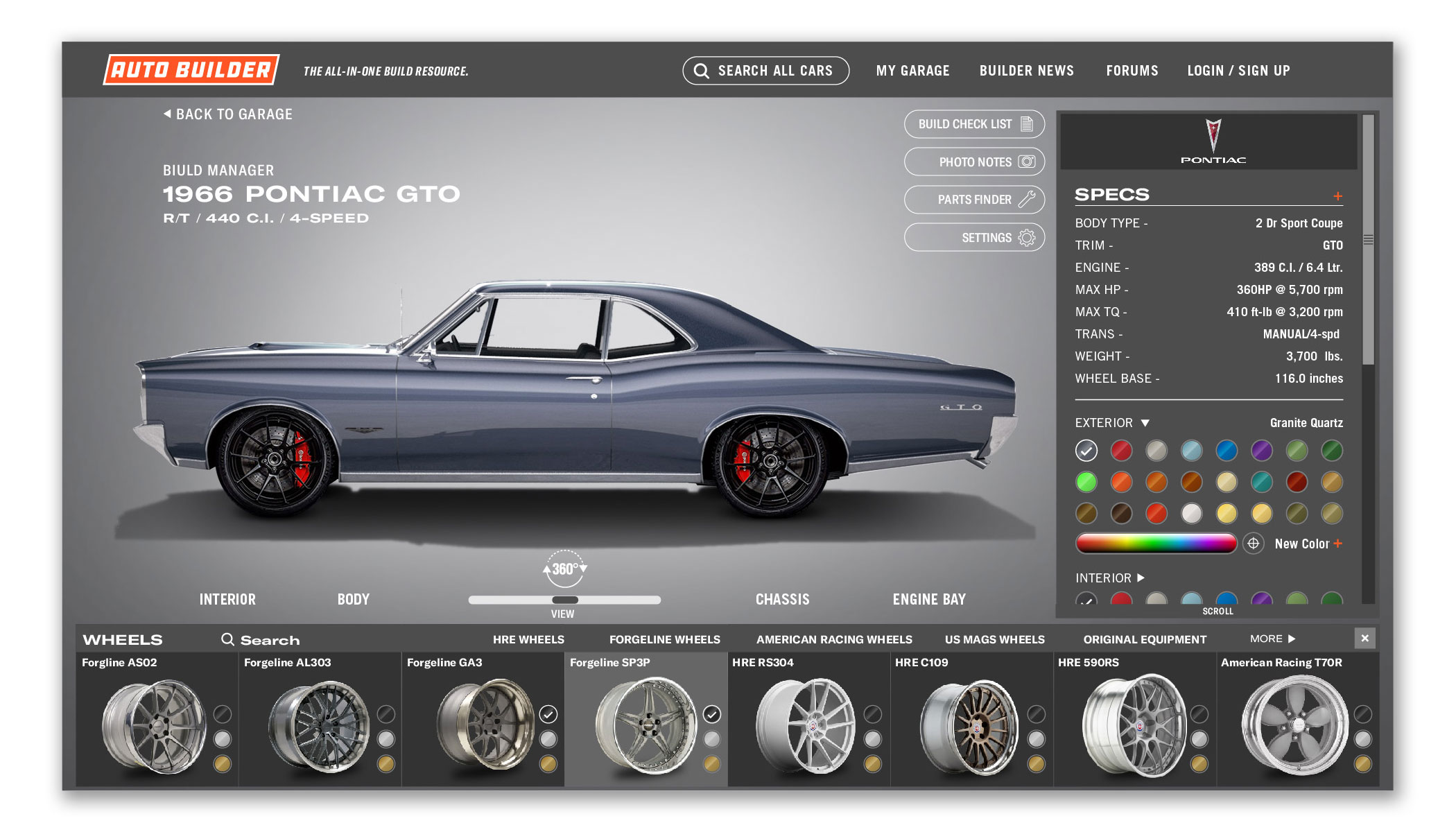Click the Auto Builder logo

pyautogui.click(x=191, y=70)
